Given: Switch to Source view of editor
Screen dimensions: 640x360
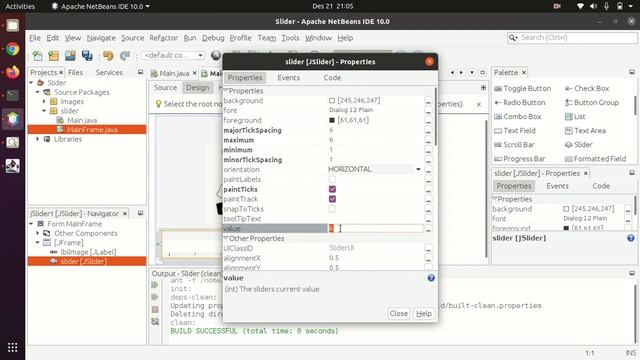Looking at the screenshot, I should [x=165, y=88].
